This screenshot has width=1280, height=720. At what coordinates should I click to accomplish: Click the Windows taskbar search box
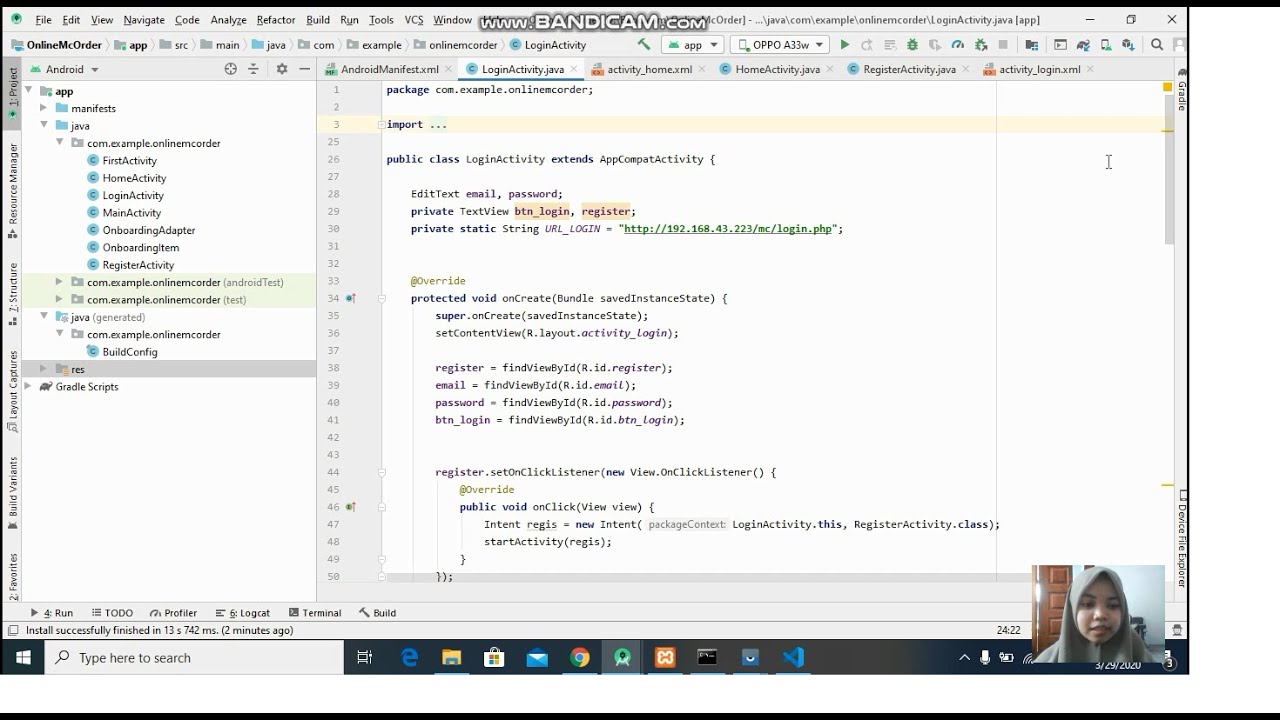click(195, 657)
